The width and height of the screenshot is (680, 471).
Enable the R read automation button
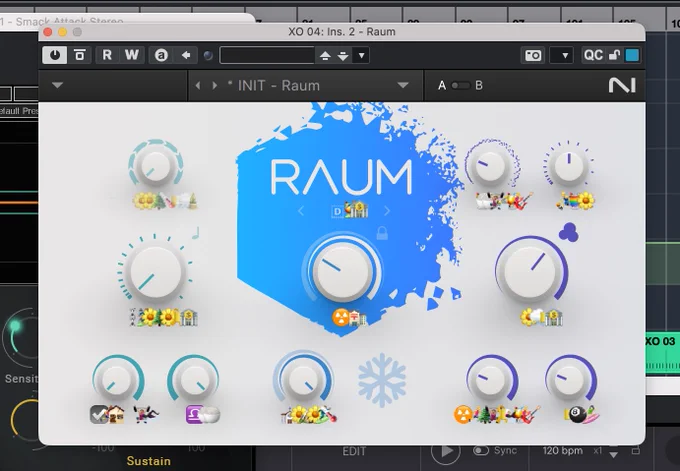click(x=107, y=55)
